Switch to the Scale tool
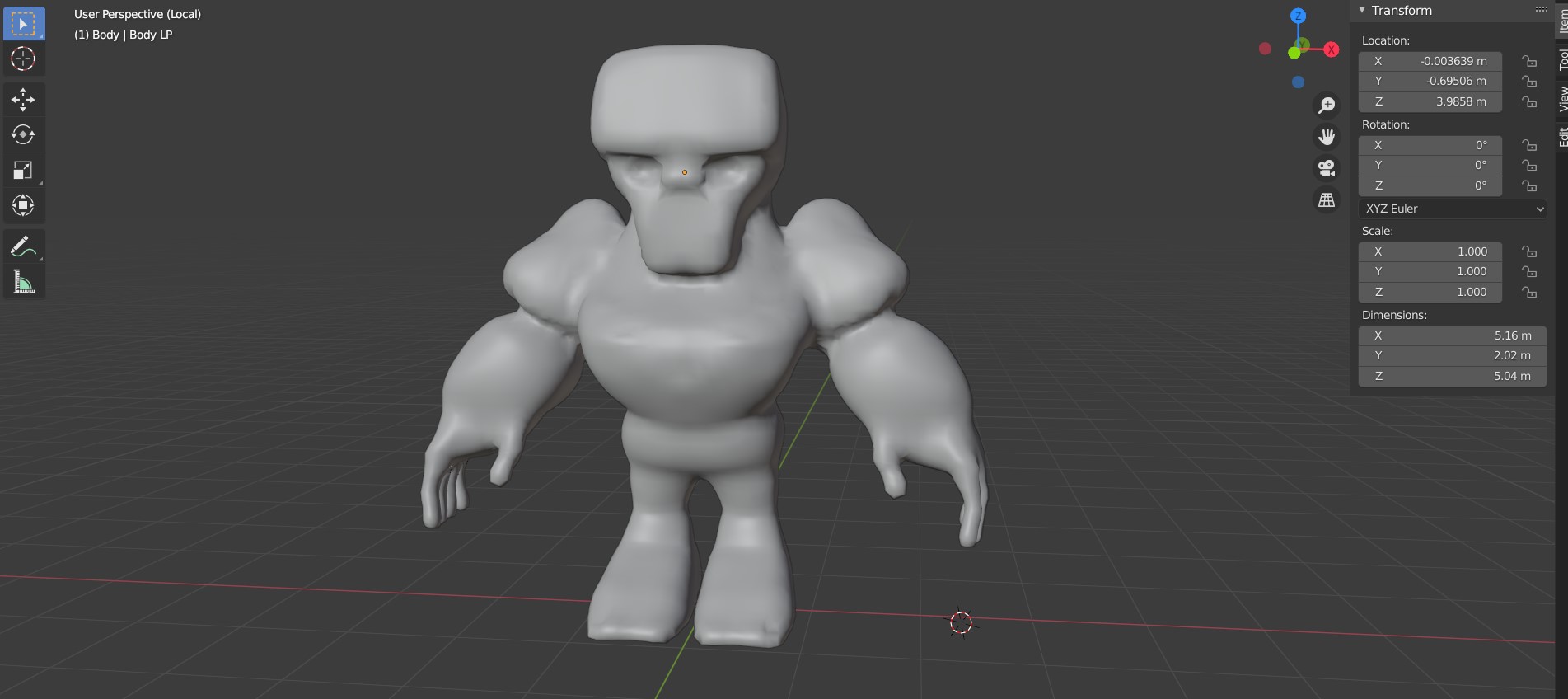1568x699 pixels. pos(23,170)
